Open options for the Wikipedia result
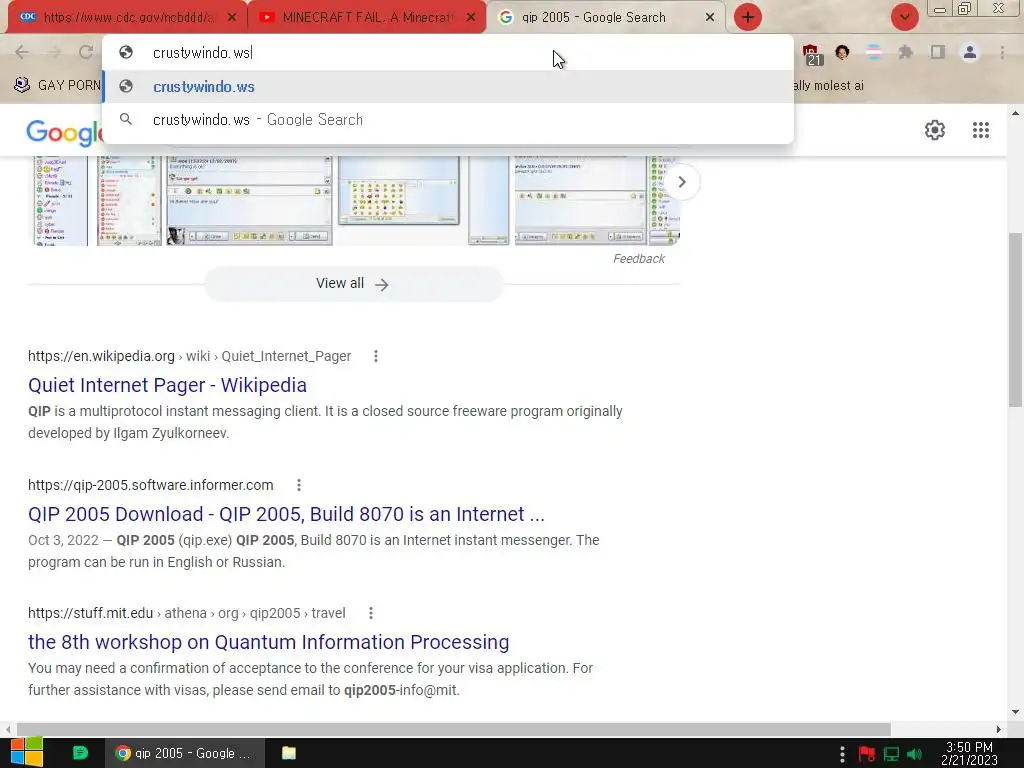 click(x=376, y=356)
